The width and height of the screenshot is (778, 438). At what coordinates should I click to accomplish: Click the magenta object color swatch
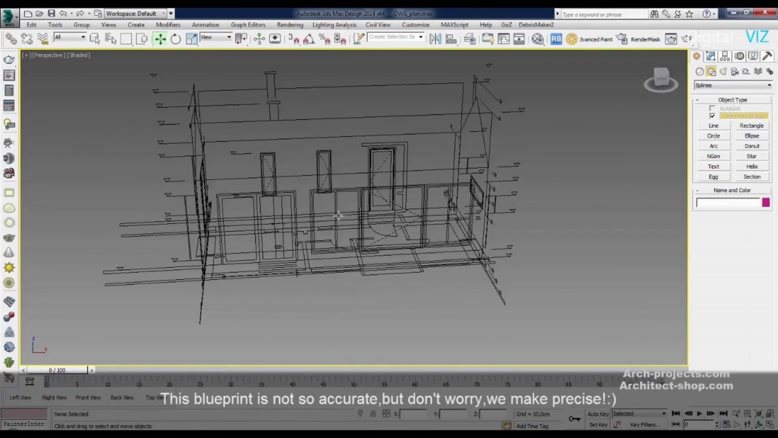coord(768,203)
